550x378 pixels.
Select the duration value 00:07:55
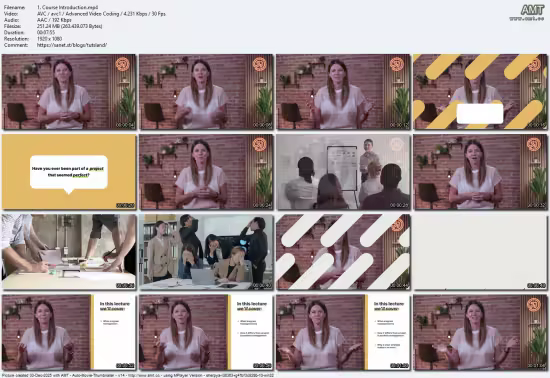pos(46,33)
